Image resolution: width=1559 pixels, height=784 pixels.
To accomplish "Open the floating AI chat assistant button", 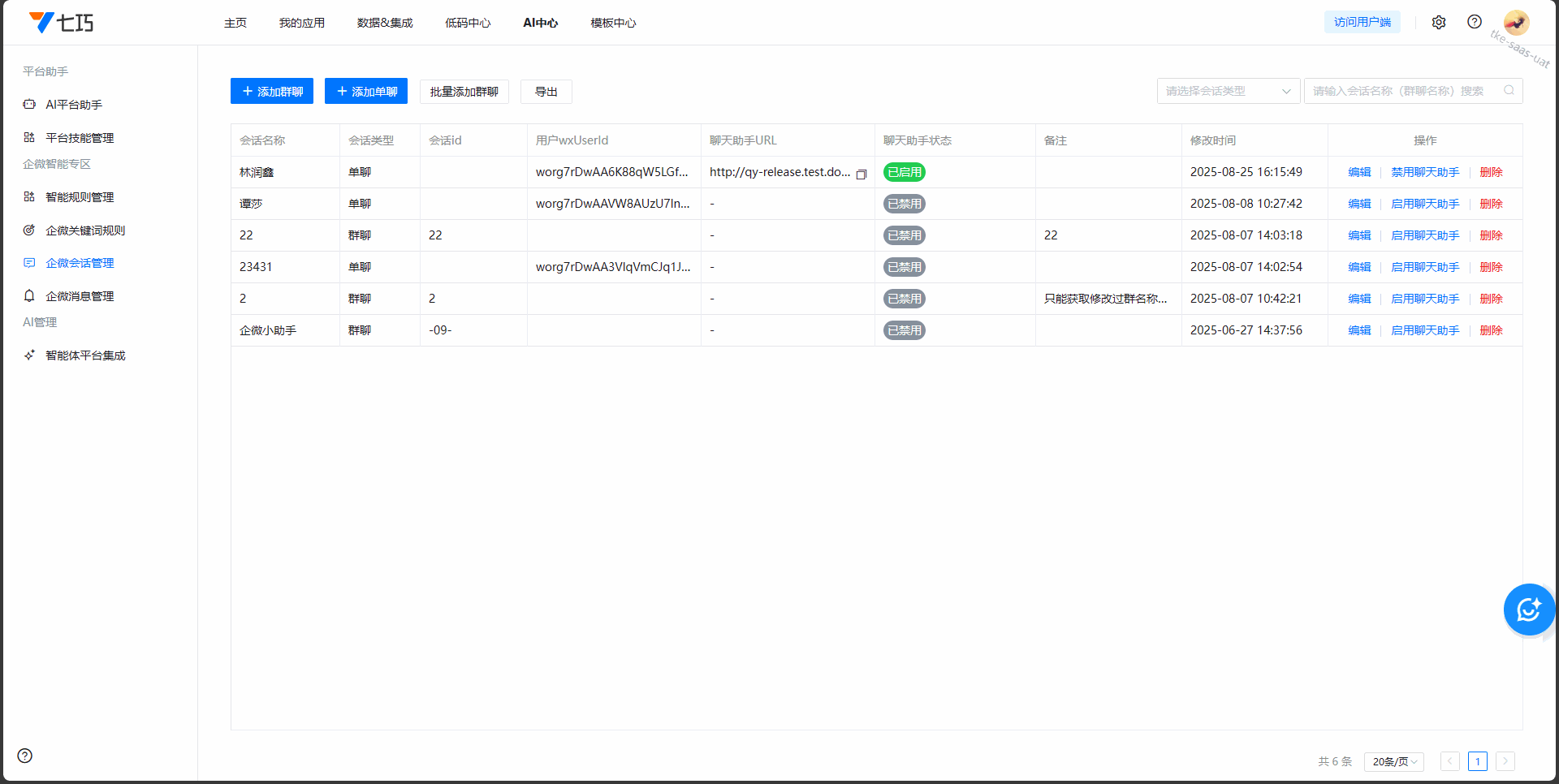I will click(x=1528, y=610).
